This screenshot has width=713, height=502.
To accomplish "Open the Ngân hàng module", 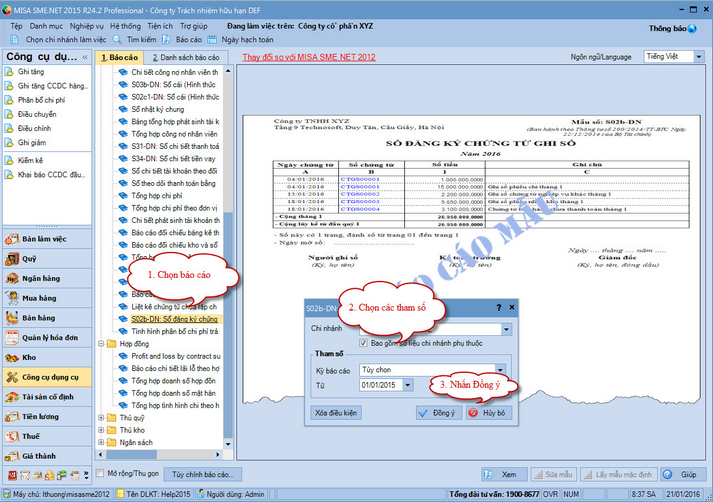I will 47,278.
